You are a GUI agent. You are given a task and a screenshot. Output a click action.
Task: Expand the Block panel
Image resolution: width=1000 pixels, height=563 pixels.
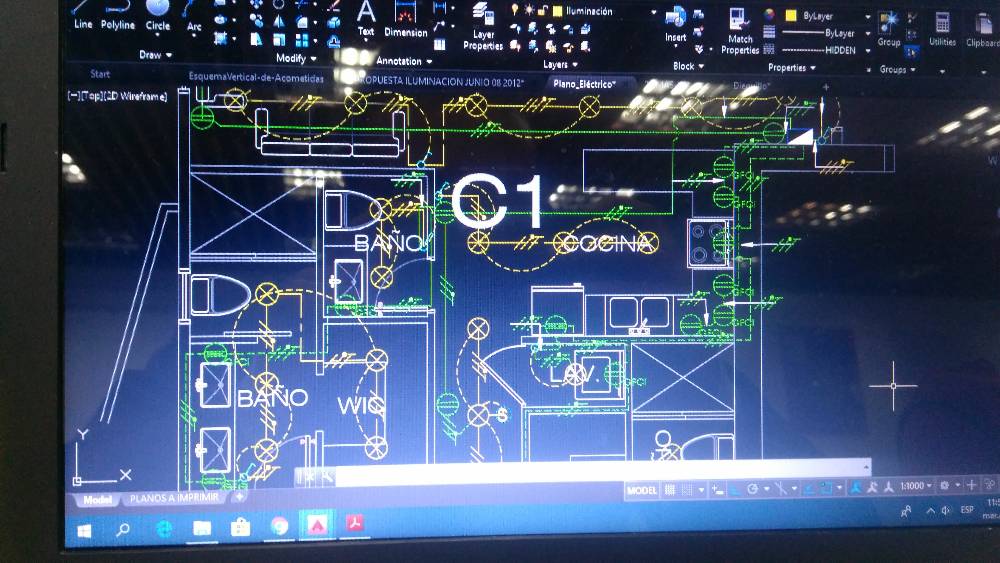pyautogui.click(x=688, y=66)
